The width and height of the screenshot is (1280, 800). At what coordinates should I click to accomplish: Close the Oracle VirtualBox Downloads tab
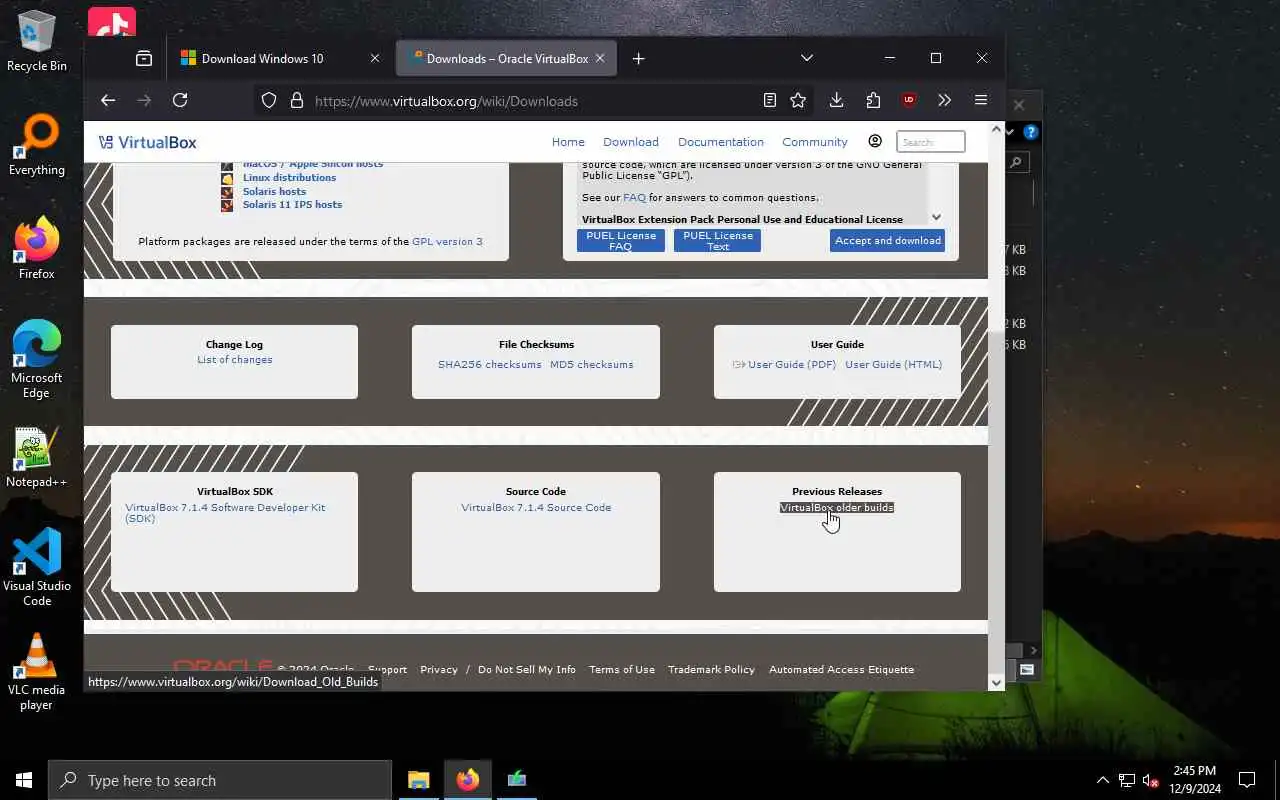tap(600, 58)
